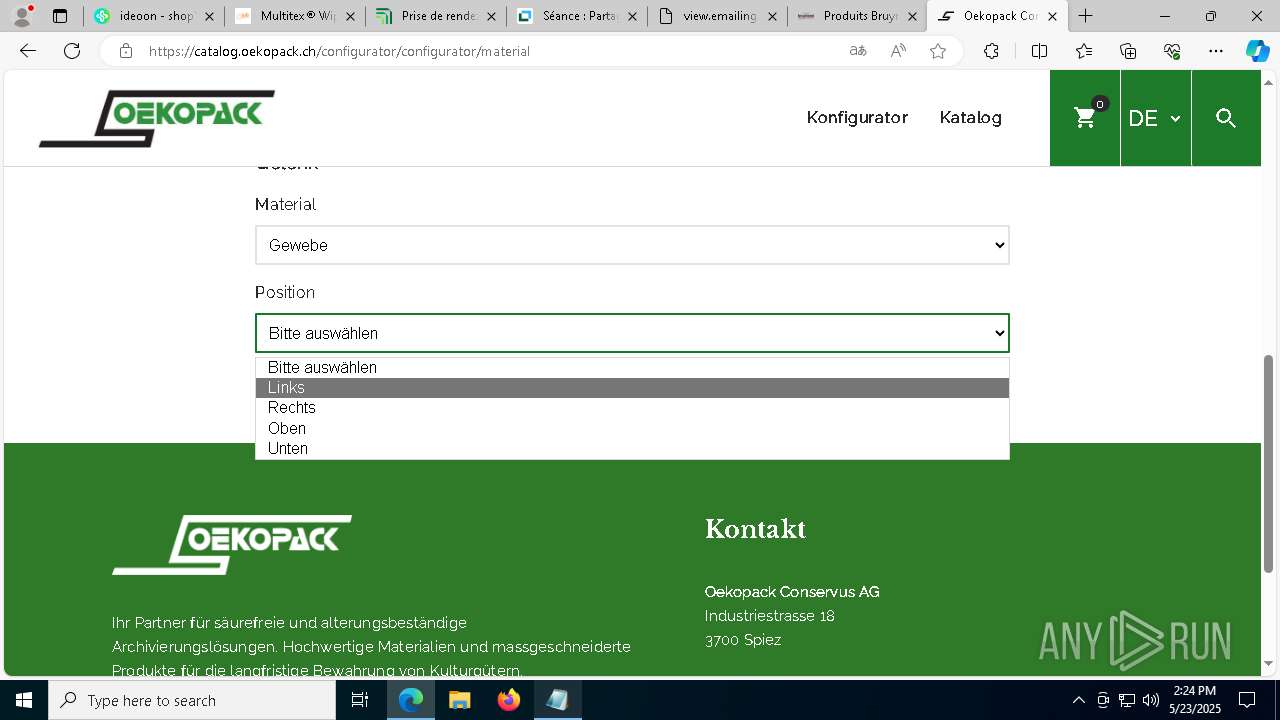
Task: Click the taskbar clock 2:24 PM
Action: [x=1195, y=700]
